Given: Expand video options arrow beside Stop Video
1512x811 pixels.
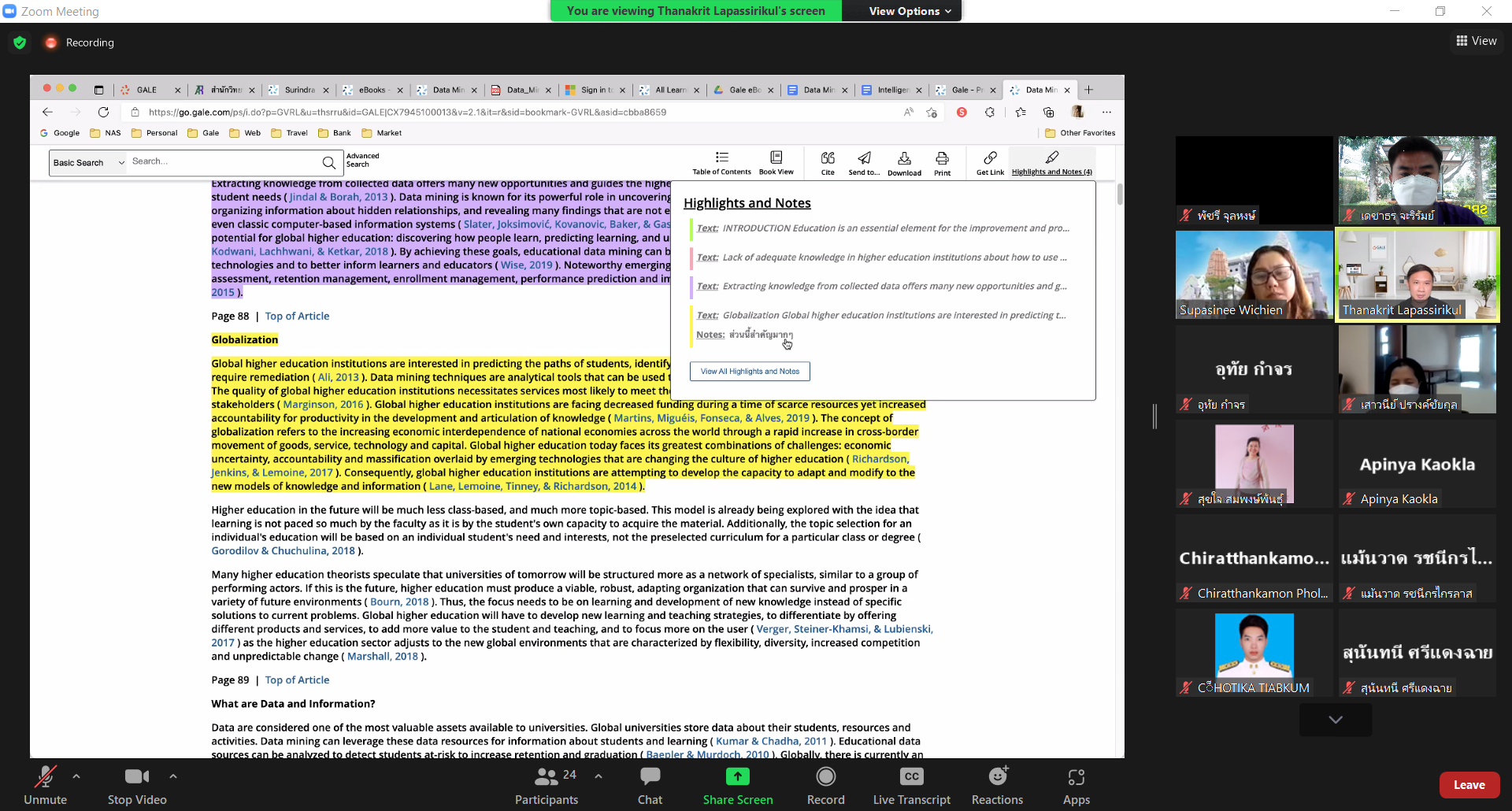Looking at the screenshot, I should tap(173, 776).
